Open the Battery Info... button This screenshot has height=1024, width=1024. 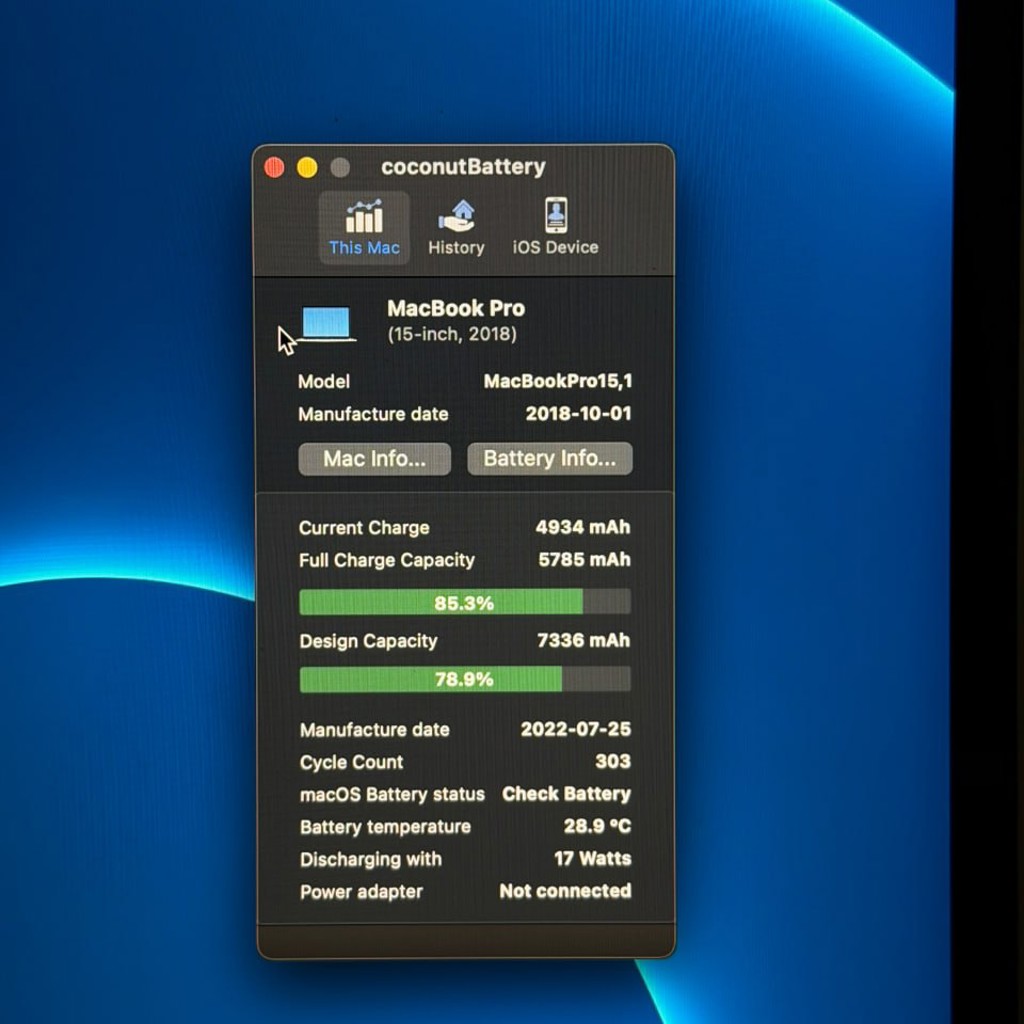pos(549,458)
